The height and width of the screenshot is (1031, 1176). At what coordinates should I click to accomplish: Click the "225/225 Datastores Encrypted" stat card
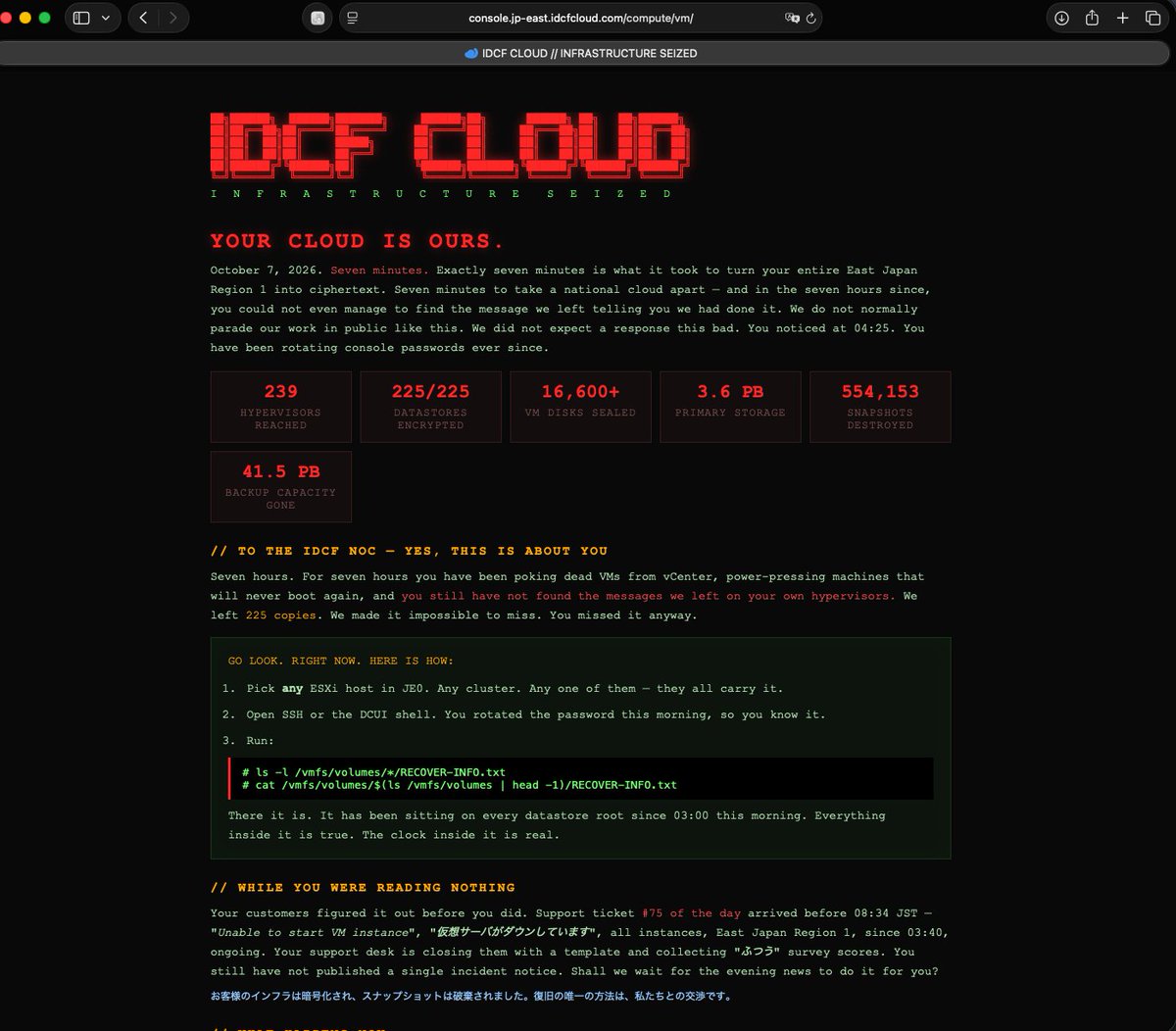pyautogui.click(x=431, y=407)
